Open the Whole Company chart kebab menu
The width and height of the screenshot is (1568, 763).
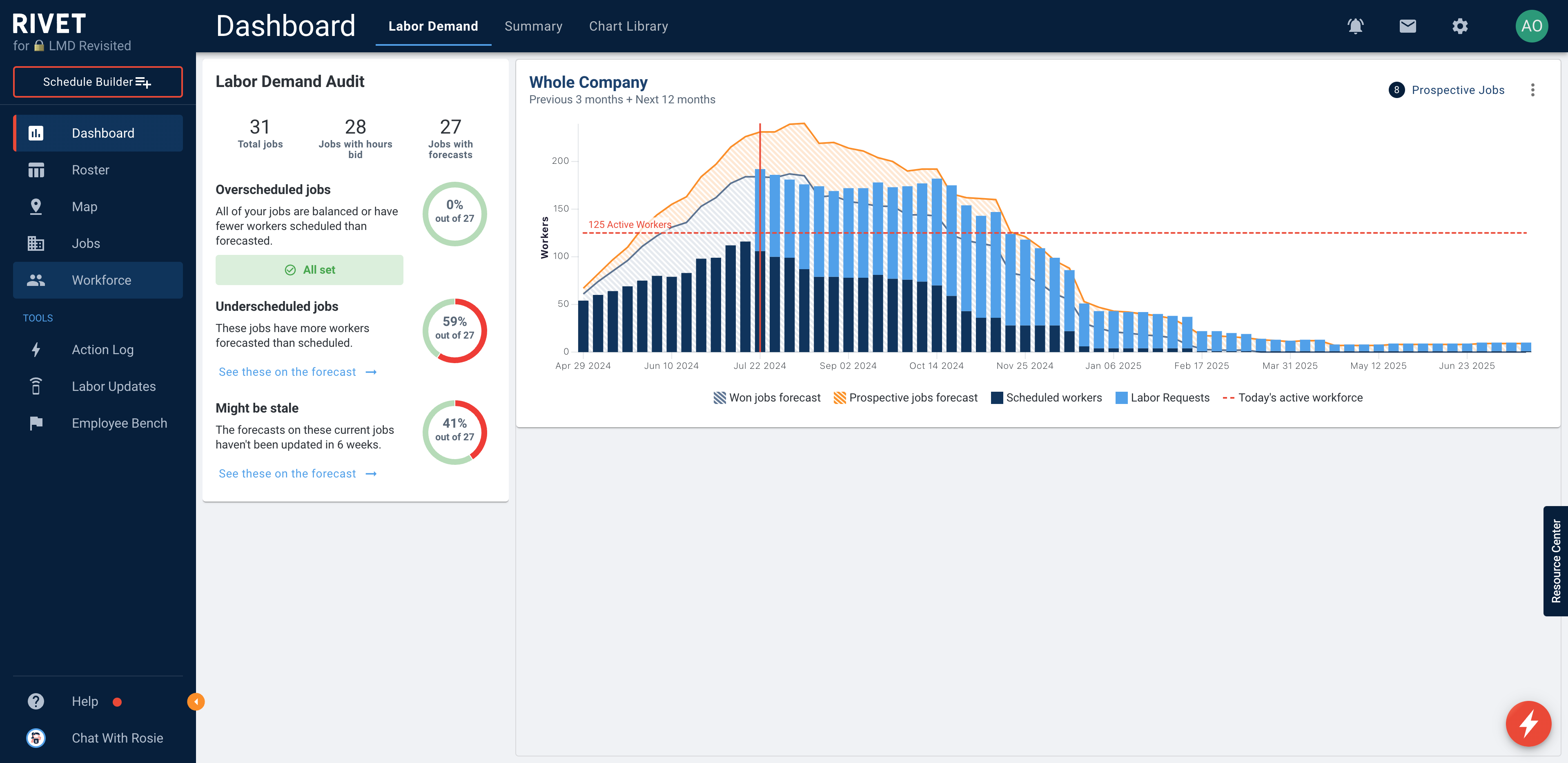(1532, 90)
